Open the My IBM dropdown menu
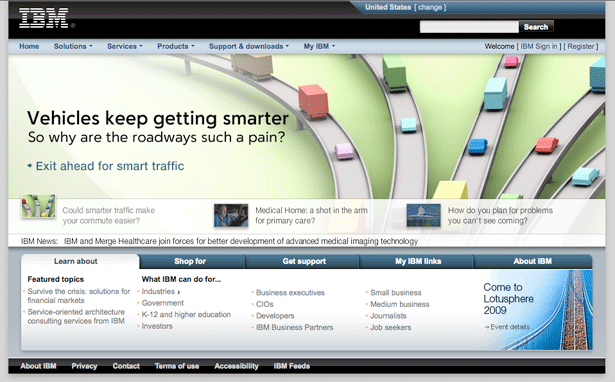615x382 pixels. [x=319, y=46]
